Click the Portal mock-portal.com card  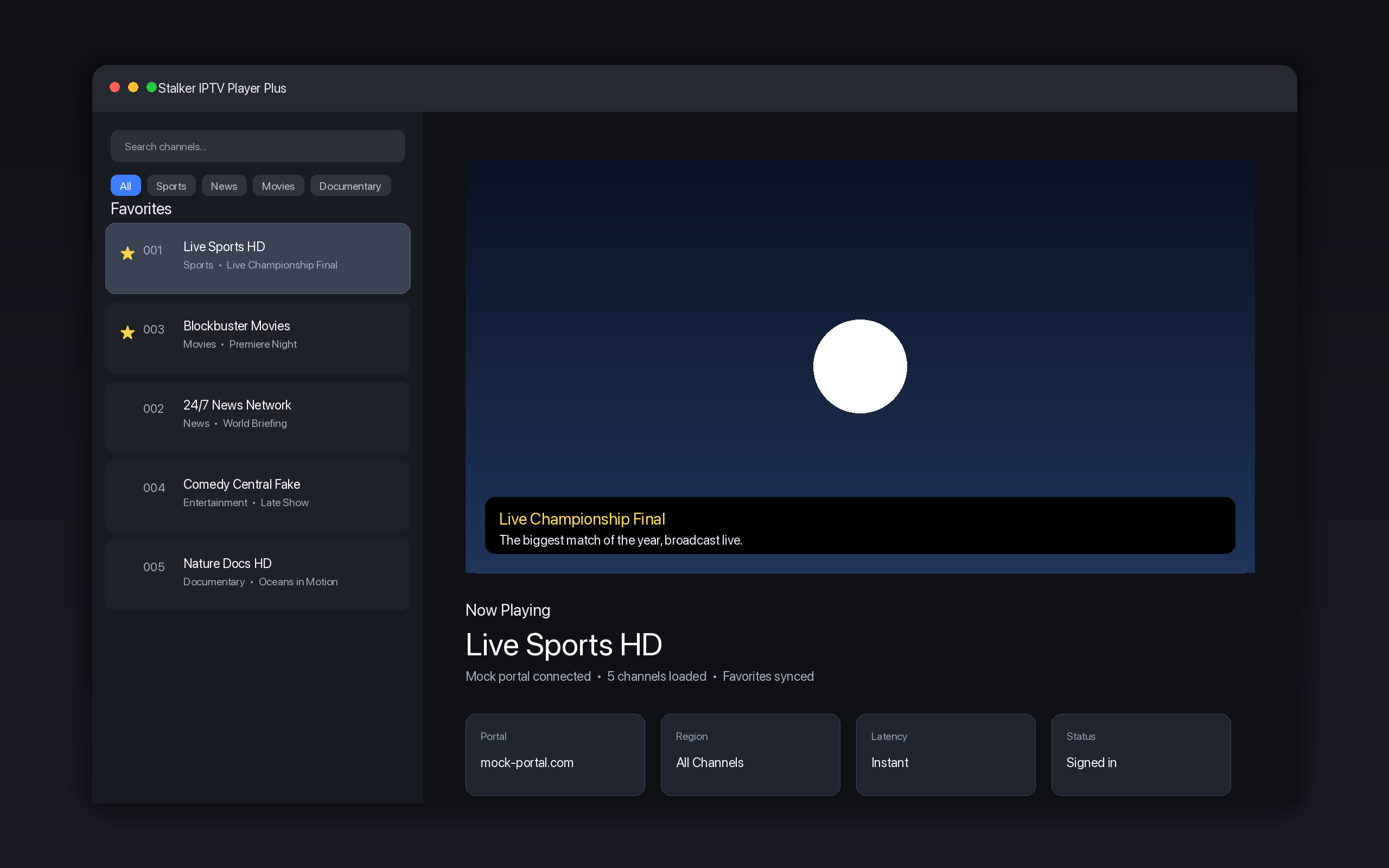[x=555, y=754]
